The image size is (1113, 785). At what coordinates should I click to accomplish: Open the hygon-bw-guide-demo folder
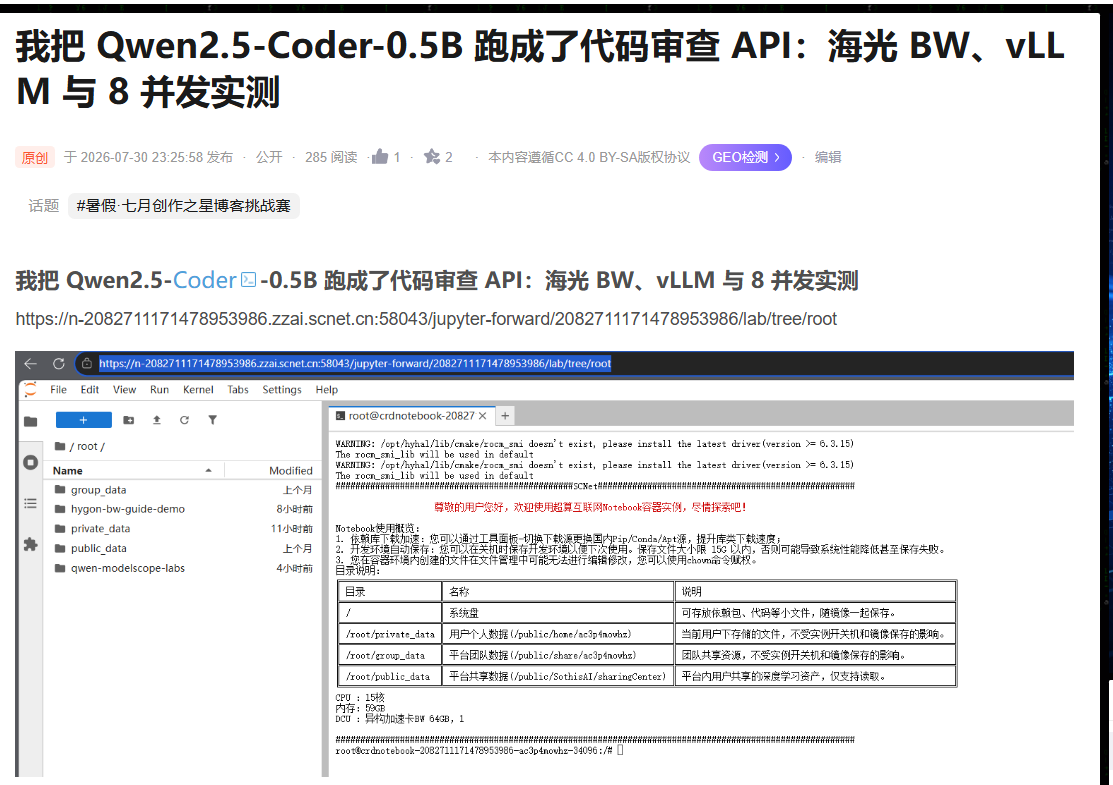point(183,509)
